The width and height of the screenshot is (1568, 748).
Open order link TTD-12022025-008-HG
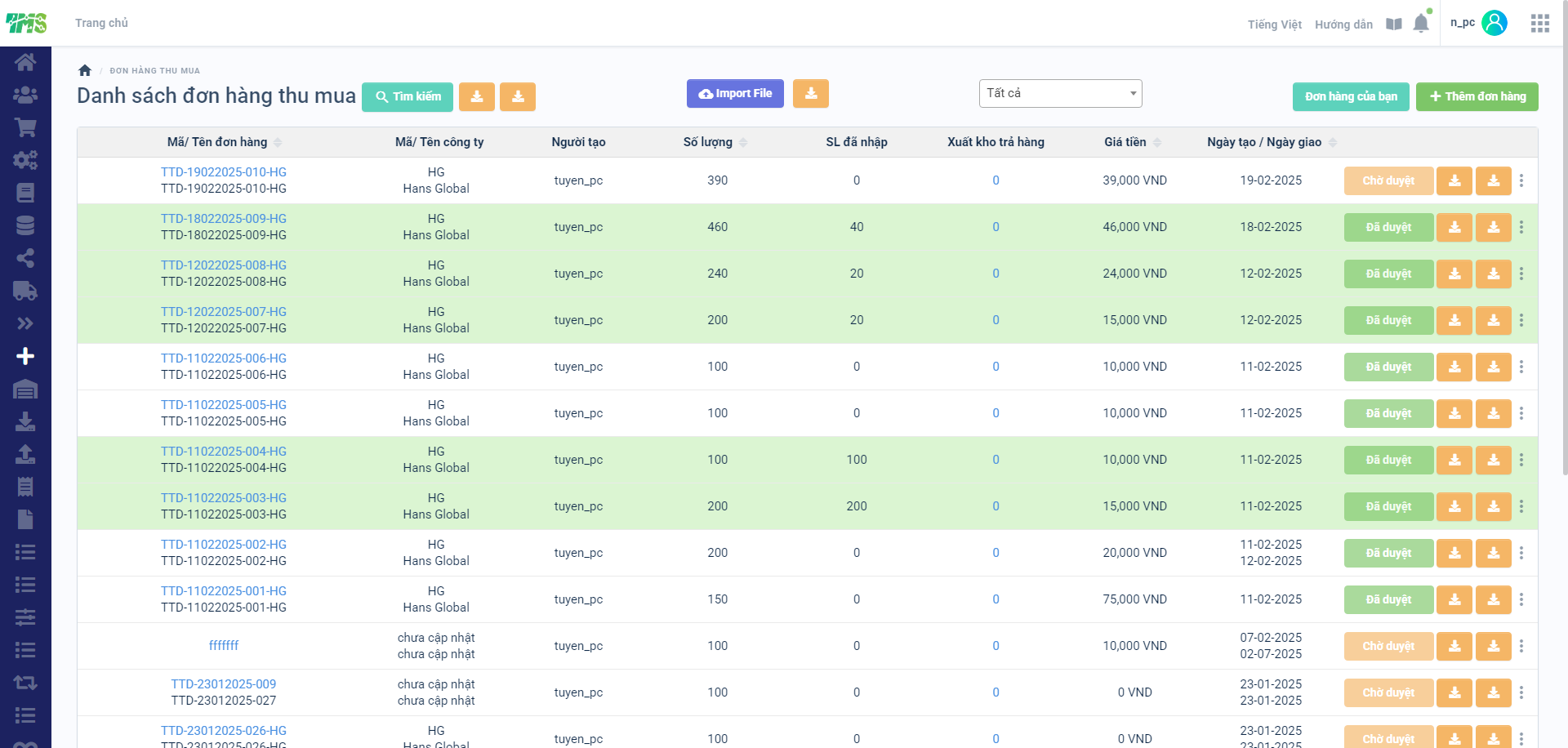(224, 265)
